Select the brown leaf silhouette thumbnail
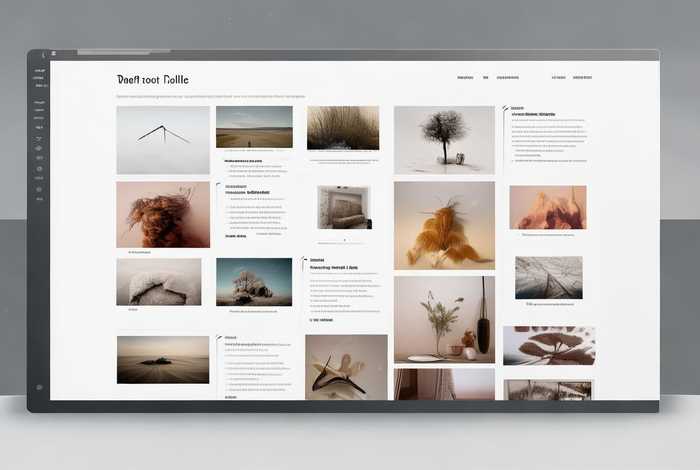The image size is (700, 470). [549, 345]
